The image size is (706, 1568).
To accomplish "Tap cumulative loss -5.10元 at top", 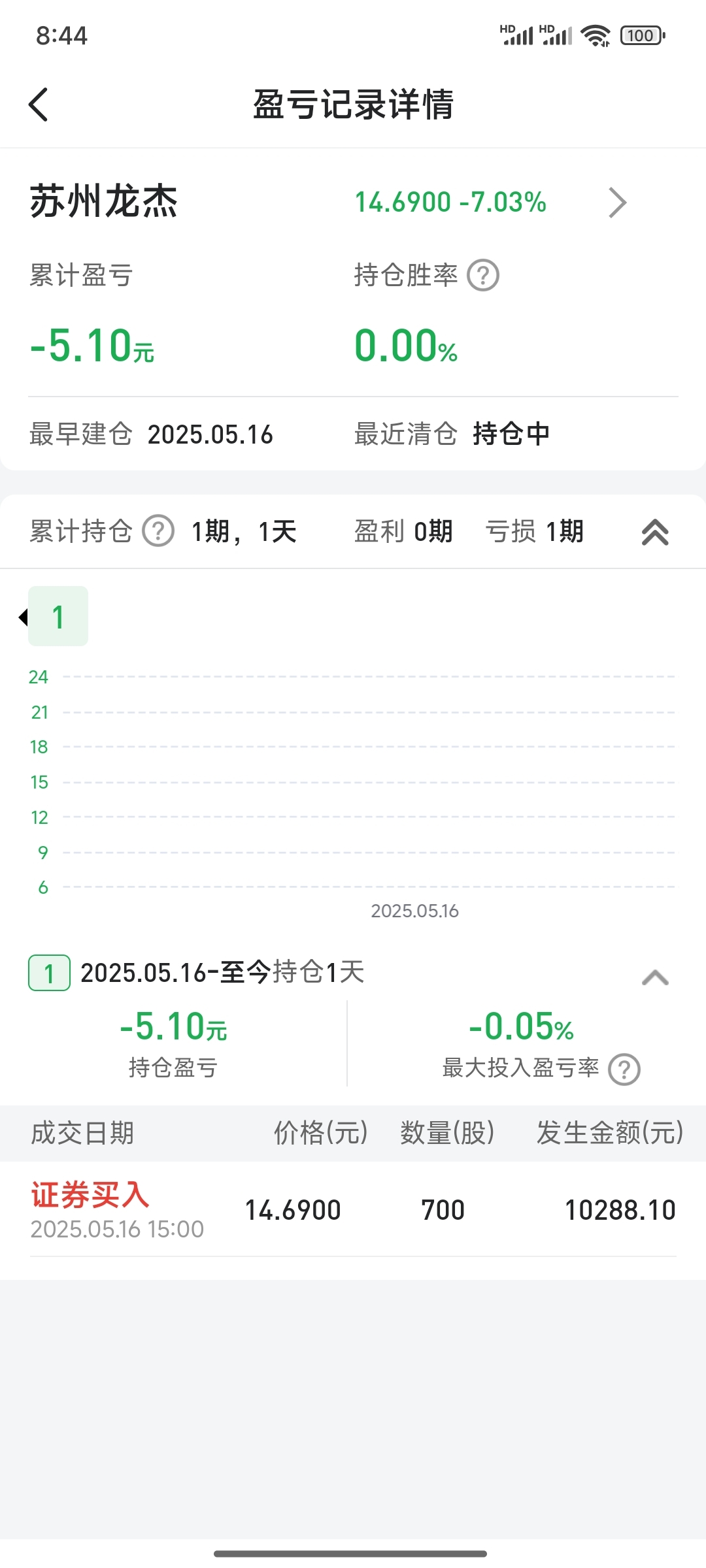I will pyautogui.click(x=92, y=345).
